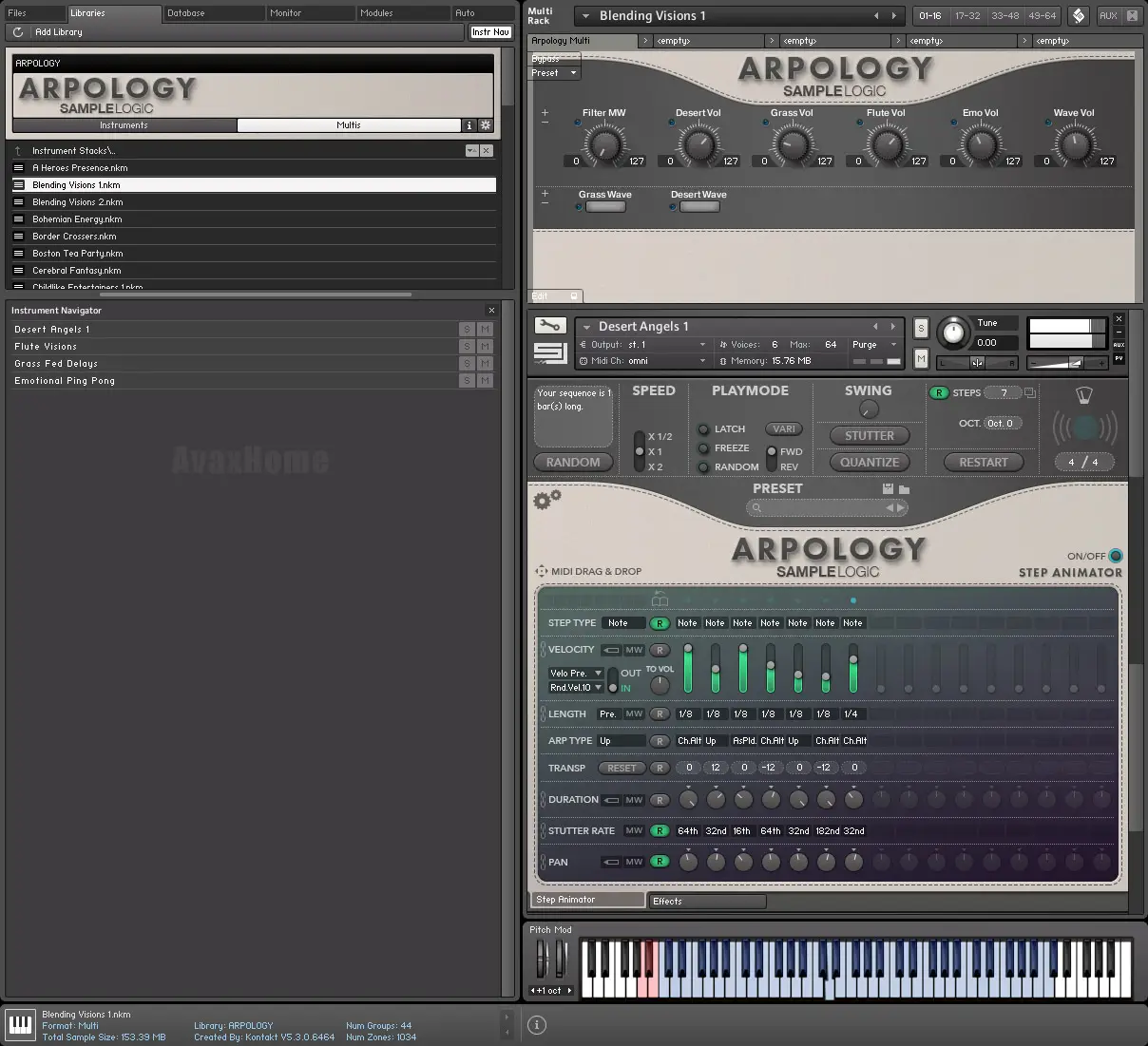Toggle Step Type R randomize button
The height and width of the screenshot is (1046, 1148).
coord(660,623)
